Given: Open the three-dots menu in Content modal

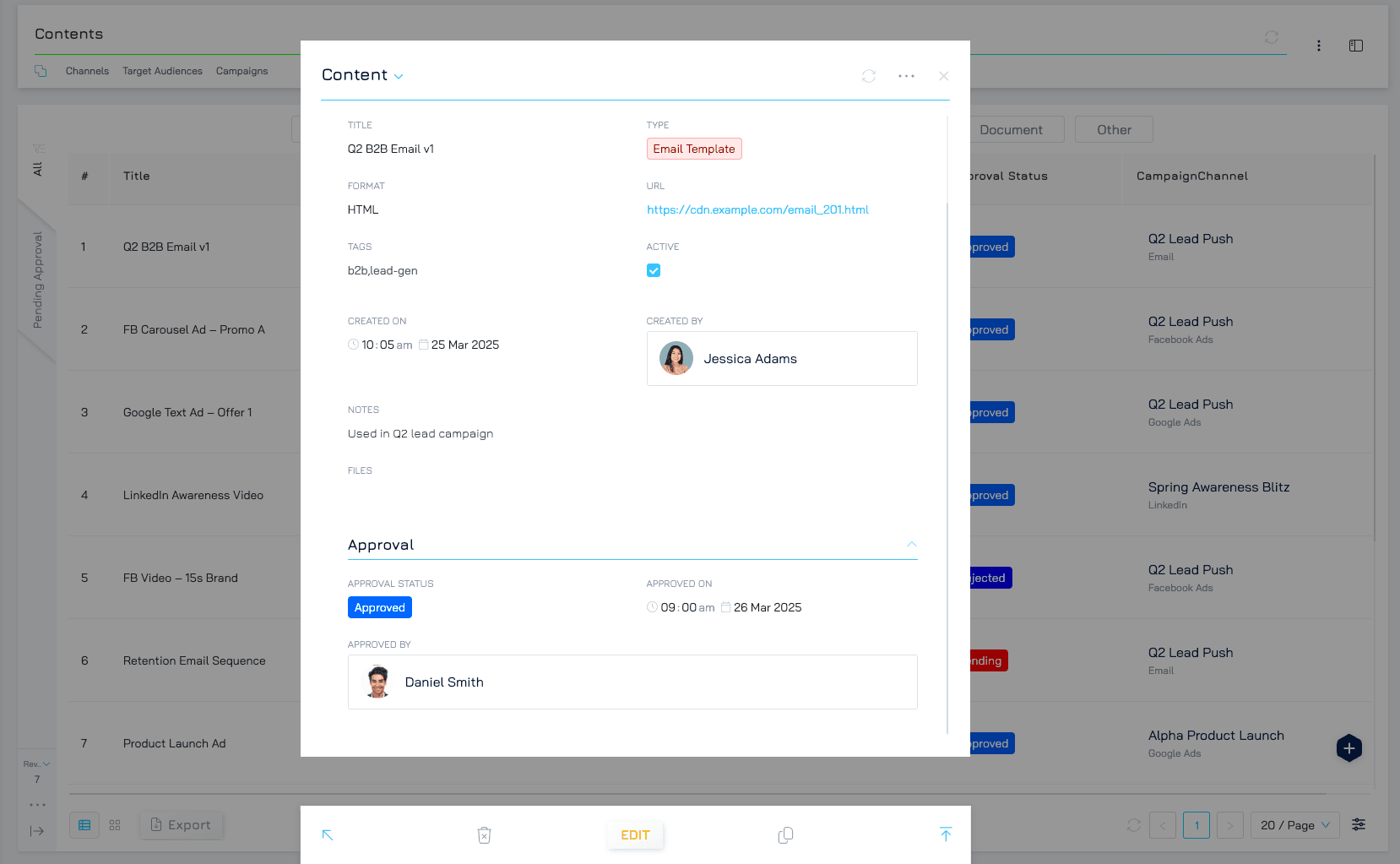Looking at the screenshot, I should pos(906,76).
